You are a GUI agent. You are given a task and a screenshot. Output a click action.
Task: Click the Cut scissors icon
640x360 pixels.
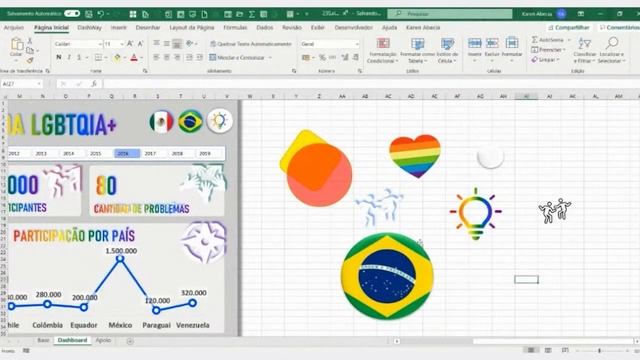pyautogui.click(x=30, y=41)
